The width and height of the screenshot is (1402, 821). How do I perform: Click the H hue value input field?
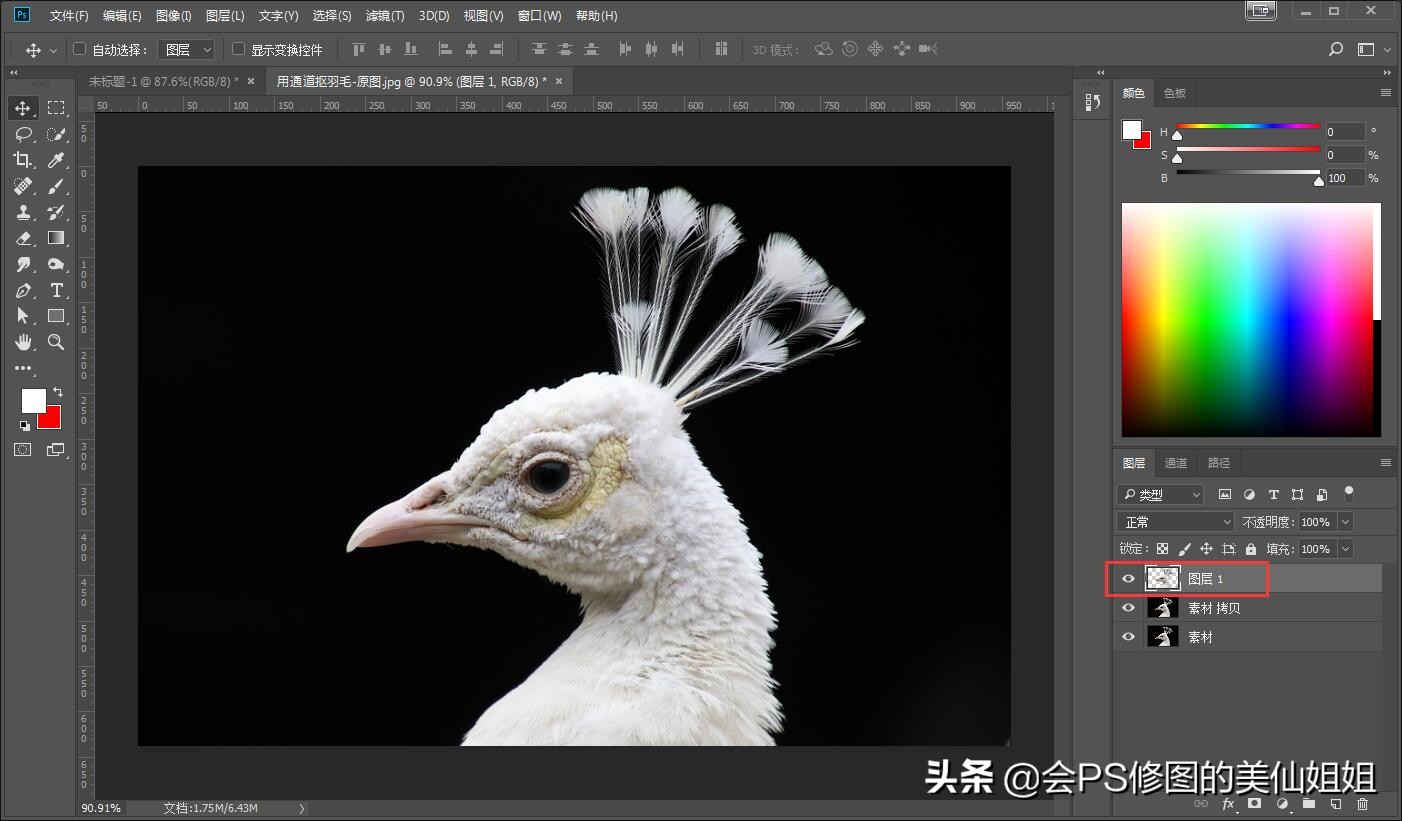point(1344,132)
